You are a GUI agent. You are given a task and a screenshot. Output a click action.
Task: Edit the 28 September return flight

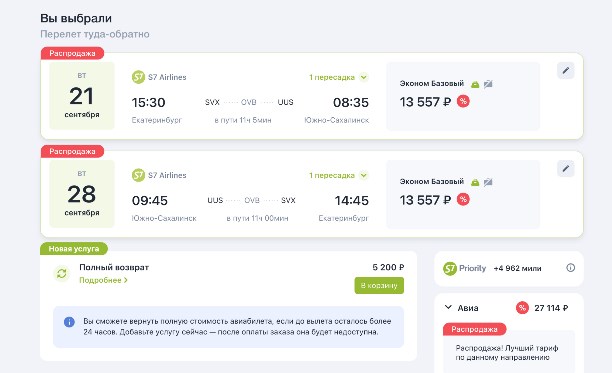[x=566, y=169]
